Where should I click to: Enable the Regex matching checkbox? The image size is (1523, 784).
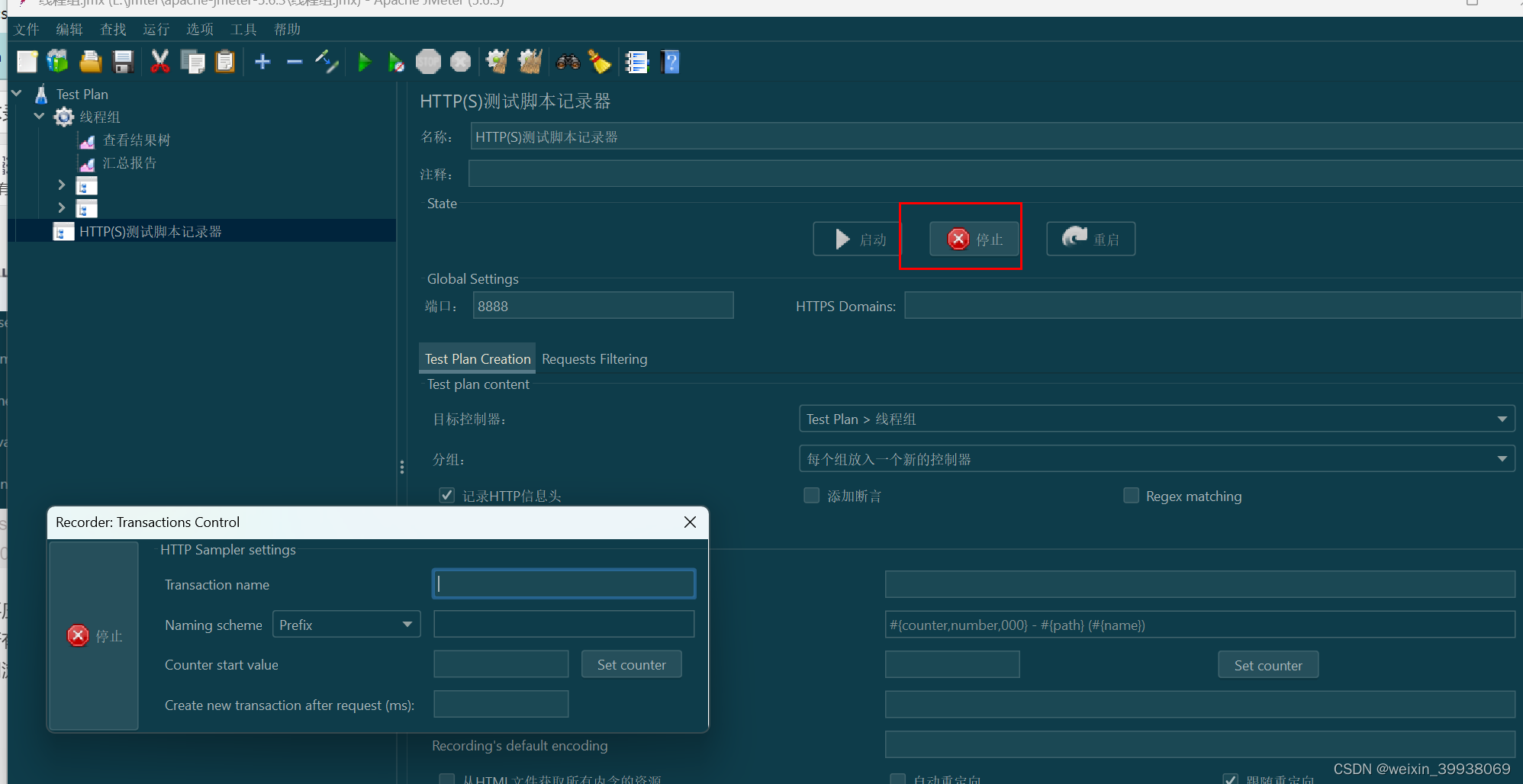1131,496
